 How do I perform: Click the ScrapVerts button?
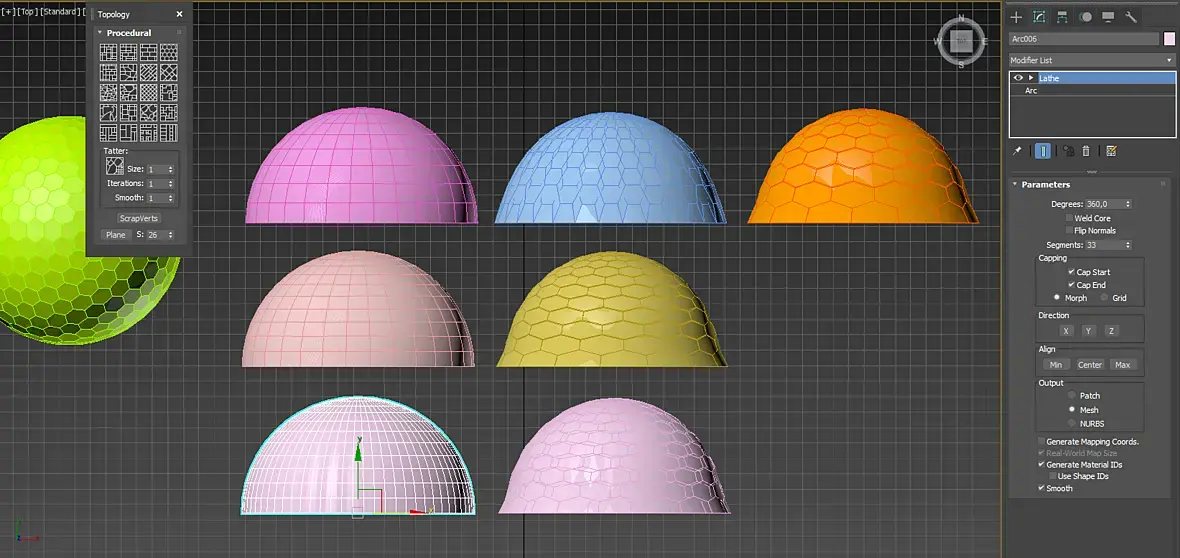[139, 218]
